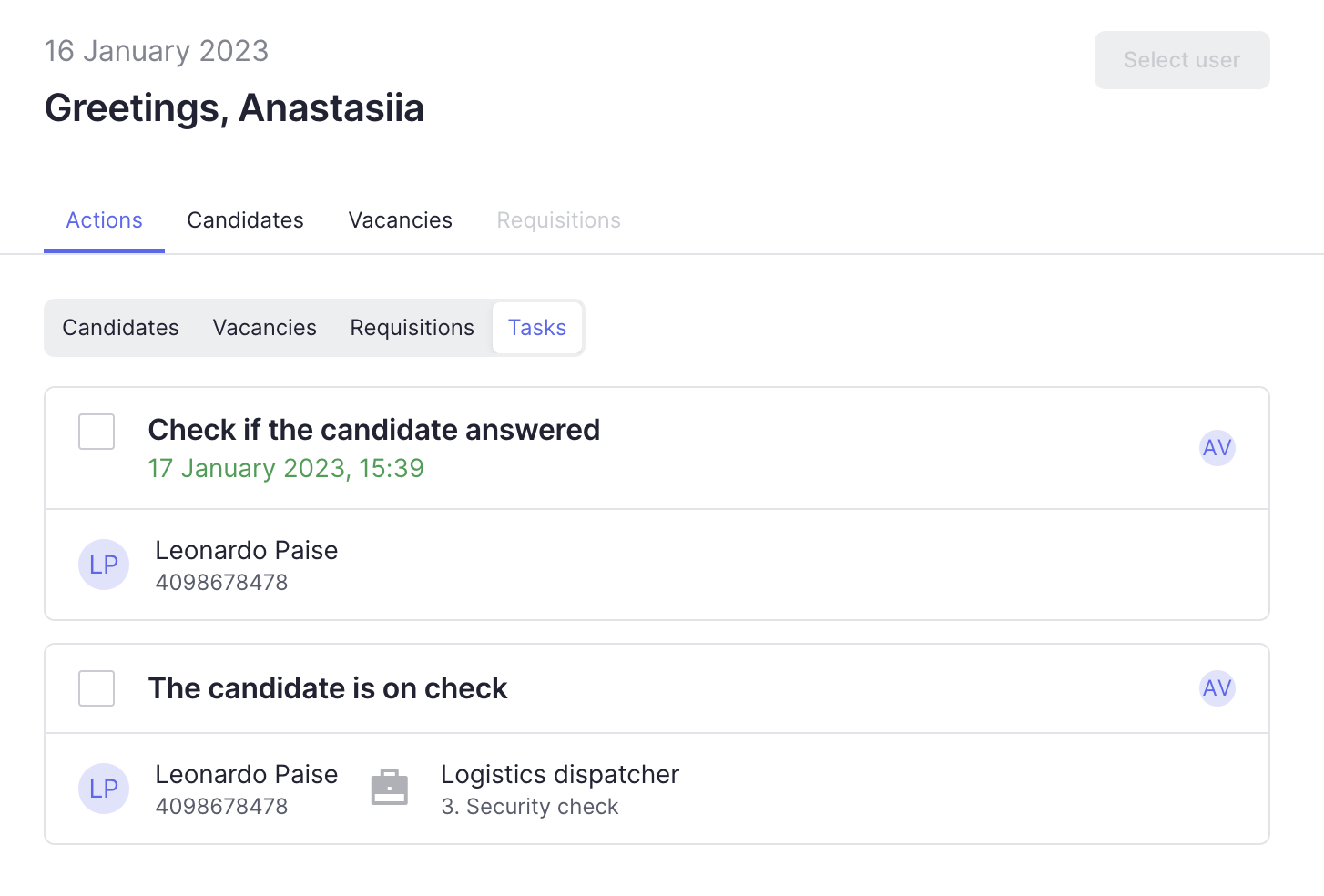Click the Select user button

click(1181, 60)
